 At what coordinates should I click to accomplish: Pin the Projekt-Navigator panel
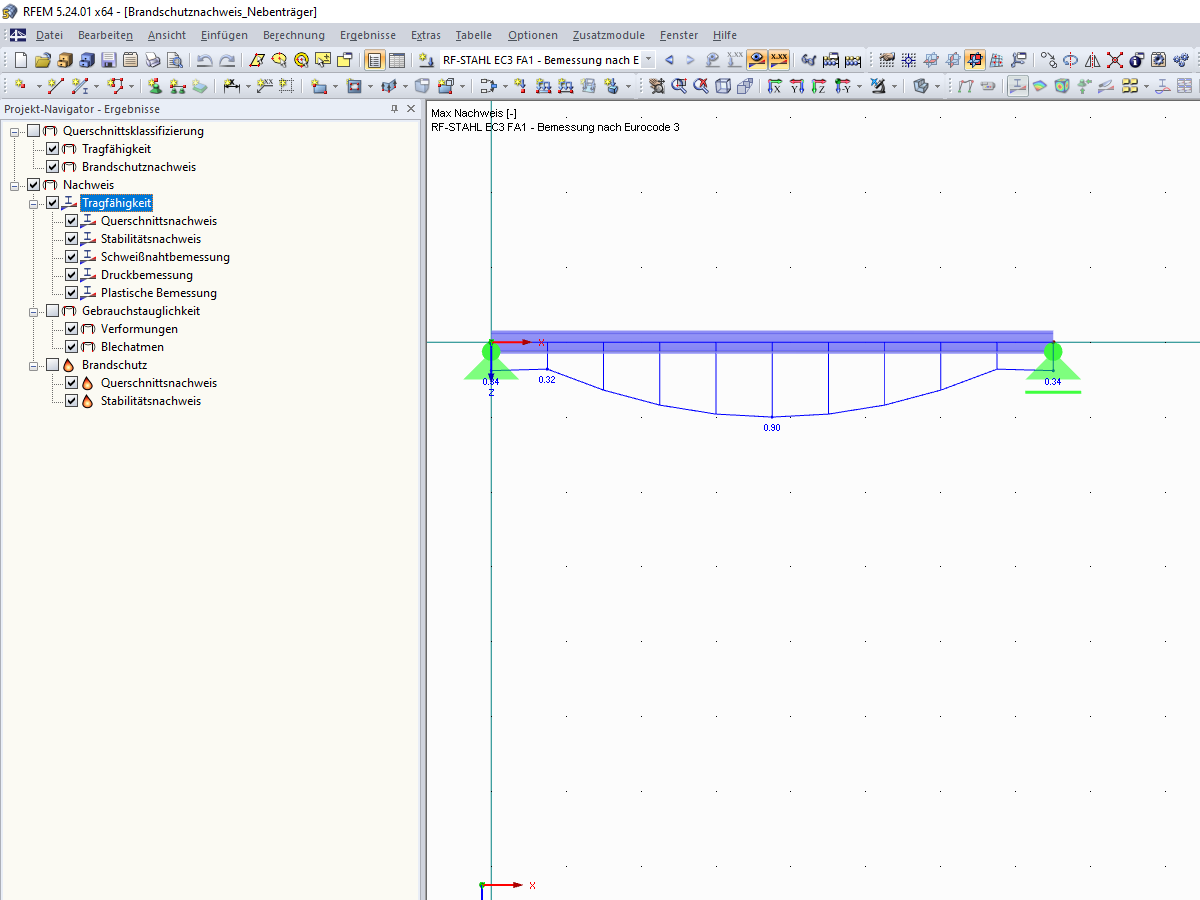coord(393,109)
